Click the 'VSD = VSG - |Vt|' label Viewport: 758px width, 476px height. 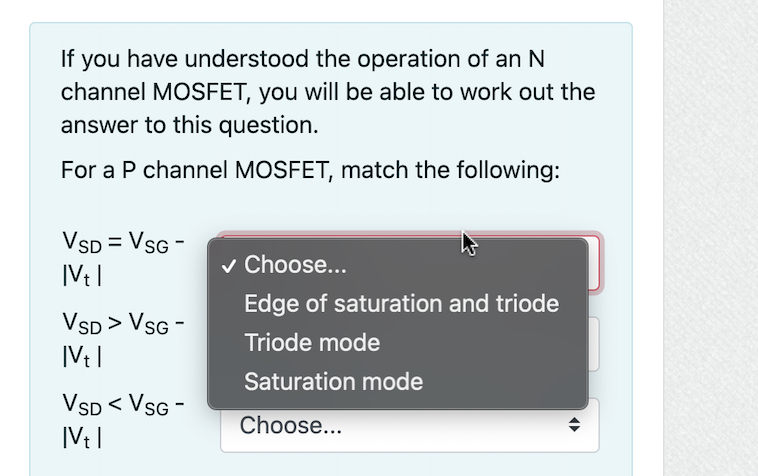click(123, 258)
